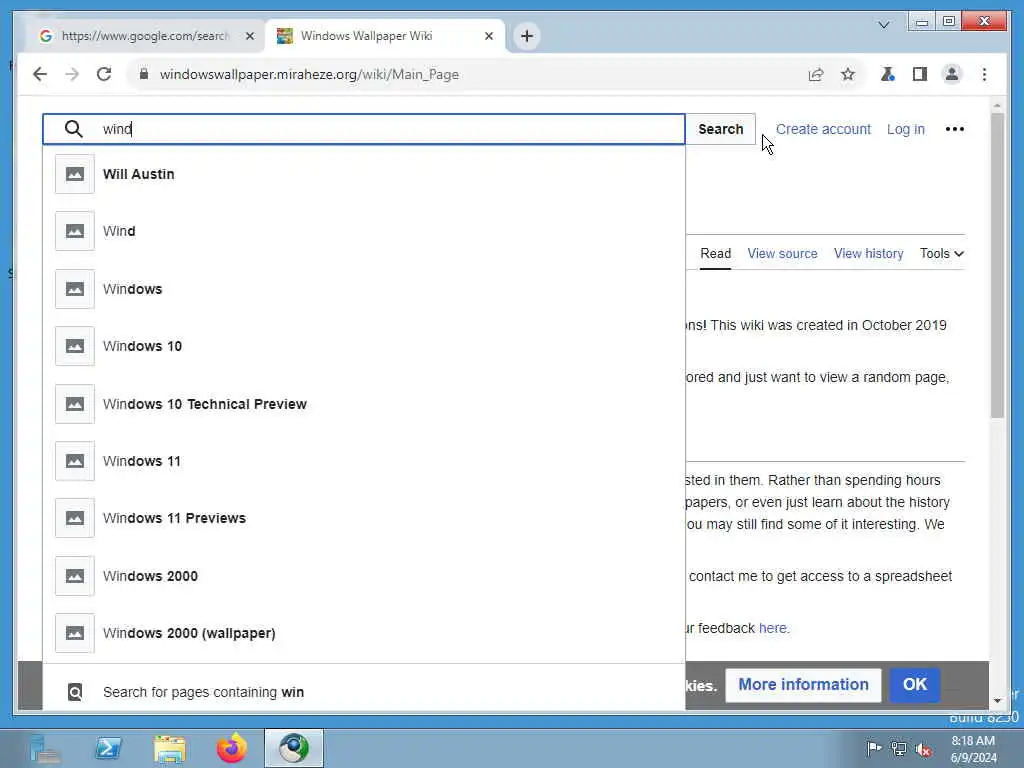The width and height of the screenshot is (1024, 768).
Task: Open the Chrome three-dot menu
Action: pyautogui.click(x=984, y=74)
